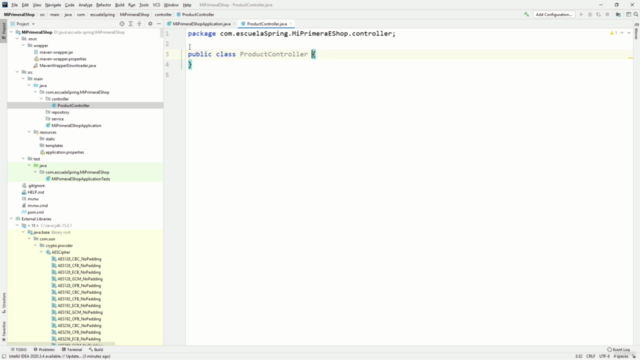This screenshot has width=640, height=360.
Task: Open the Project Structure folder icon
Action: (x=618, y=14)
